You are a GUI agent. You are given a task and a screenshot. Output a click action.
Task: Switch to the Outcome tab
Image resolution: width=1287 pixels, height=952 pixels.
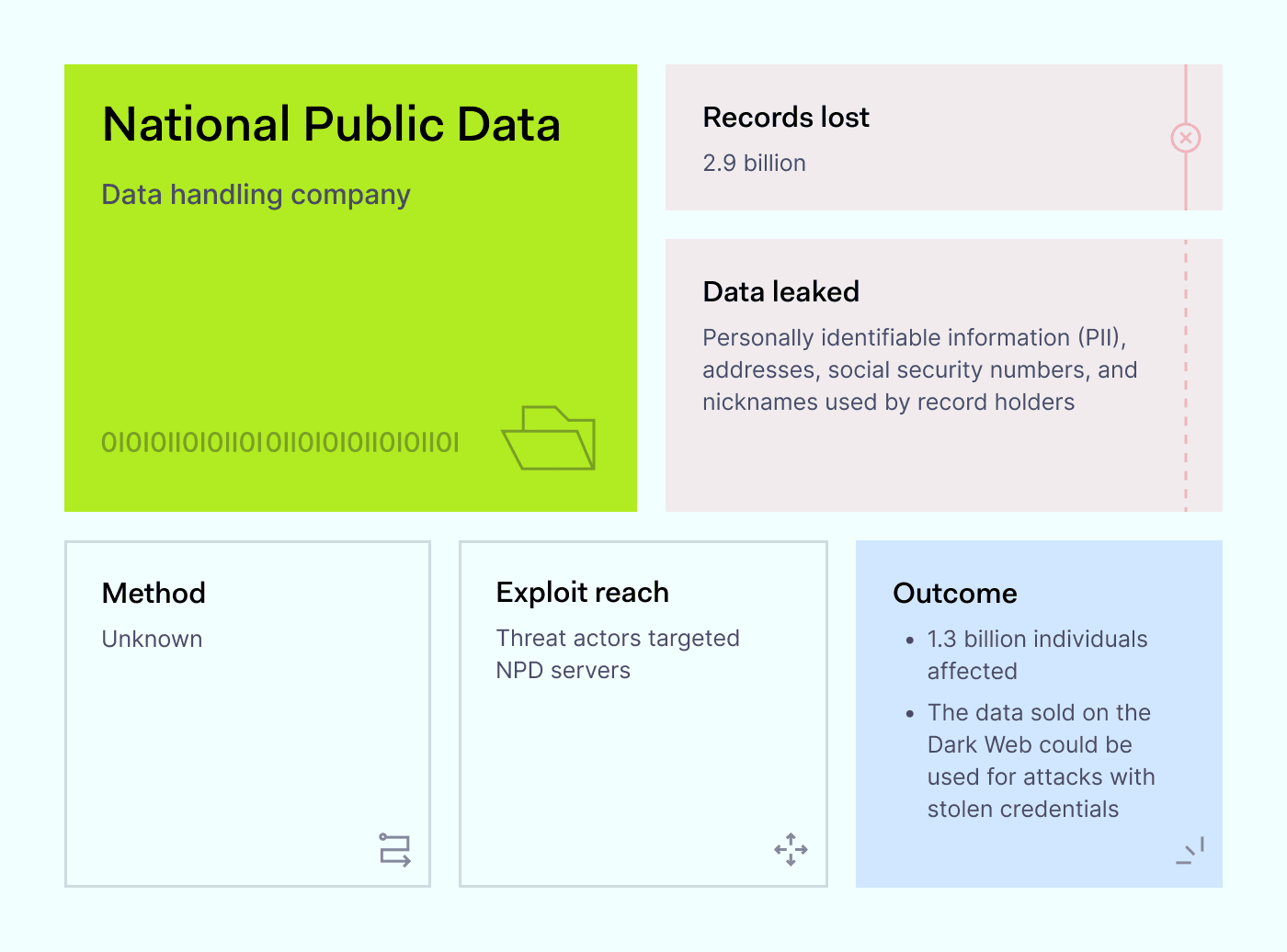(x=954, y=594)
